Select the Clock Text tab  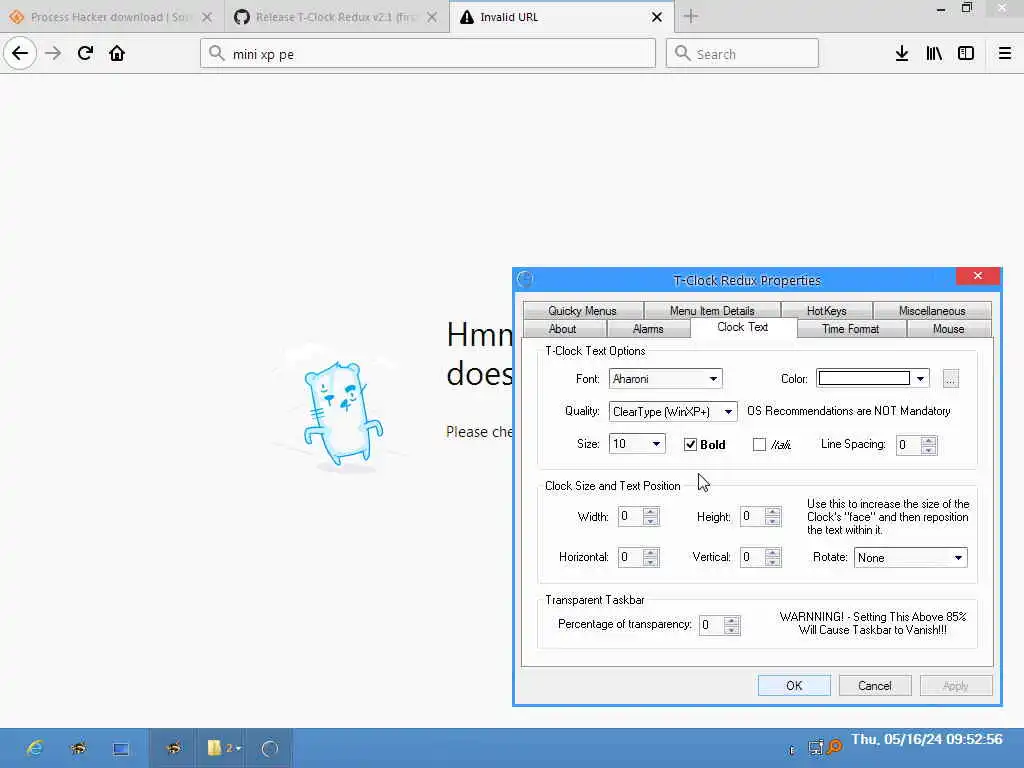click(743, 327)
